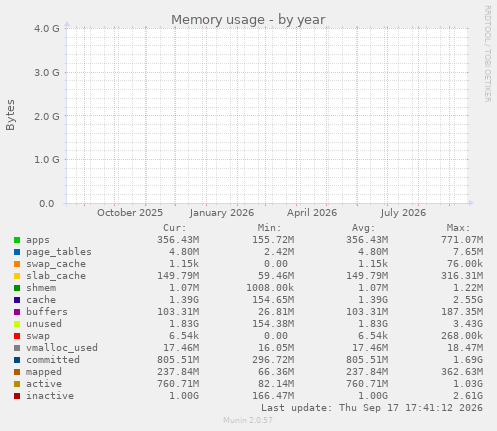
Task: Select the 'swap' legend label
Action: pos(38,336)
